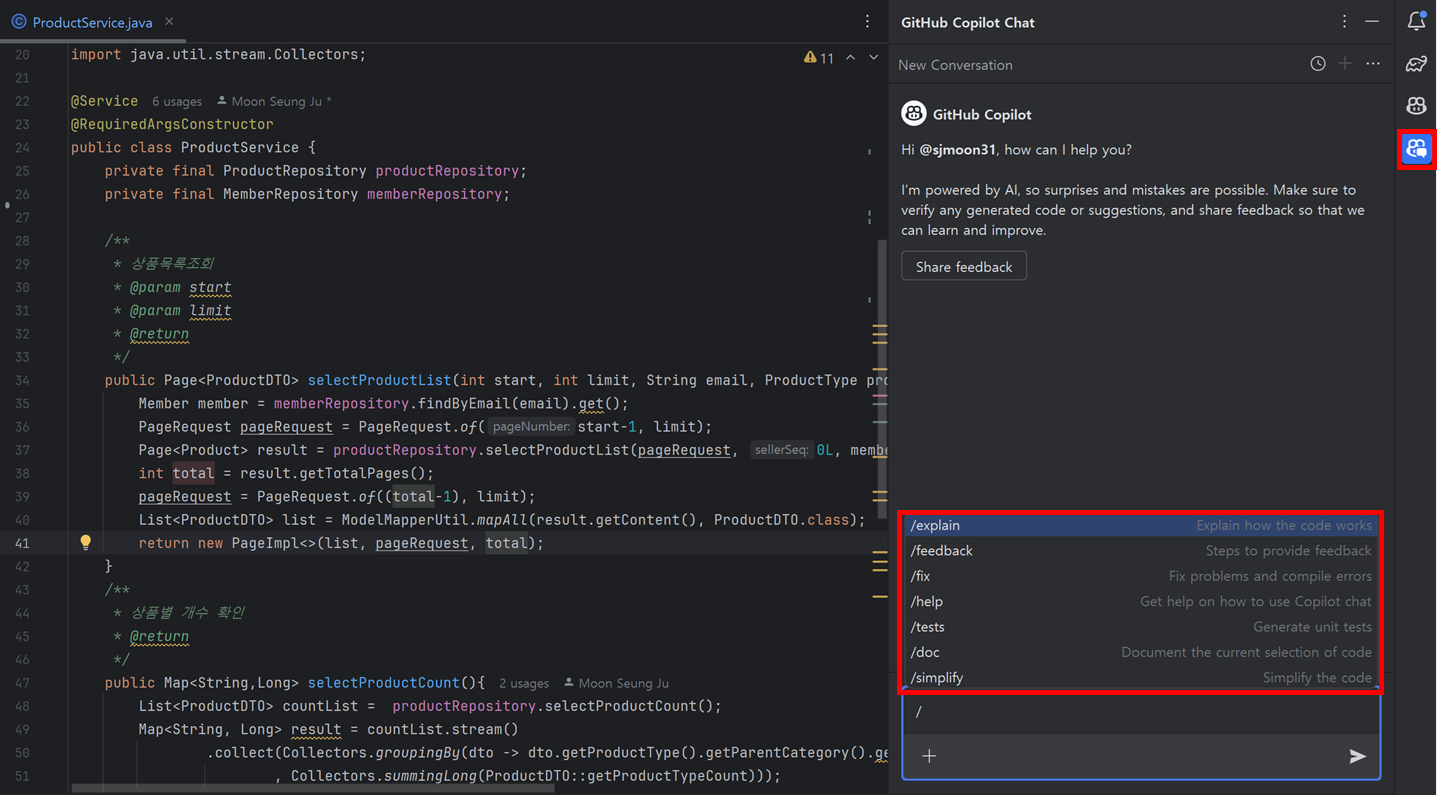Click the @Service annotation
Screen dimensions: 1437x795
pos(104,101)
